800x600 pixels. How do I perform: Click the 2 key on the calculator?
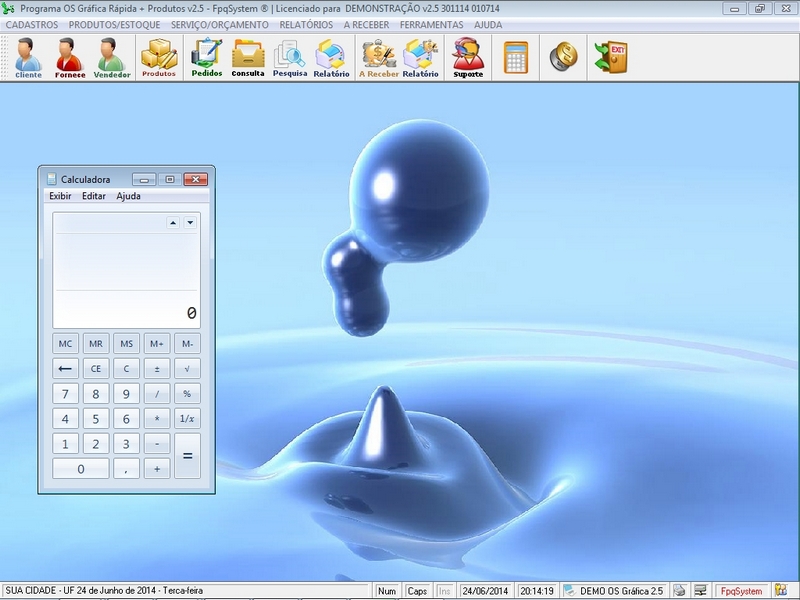point(96,443)
